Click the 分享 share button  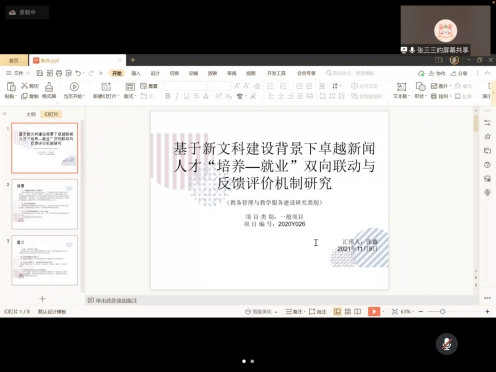(459, 73)
